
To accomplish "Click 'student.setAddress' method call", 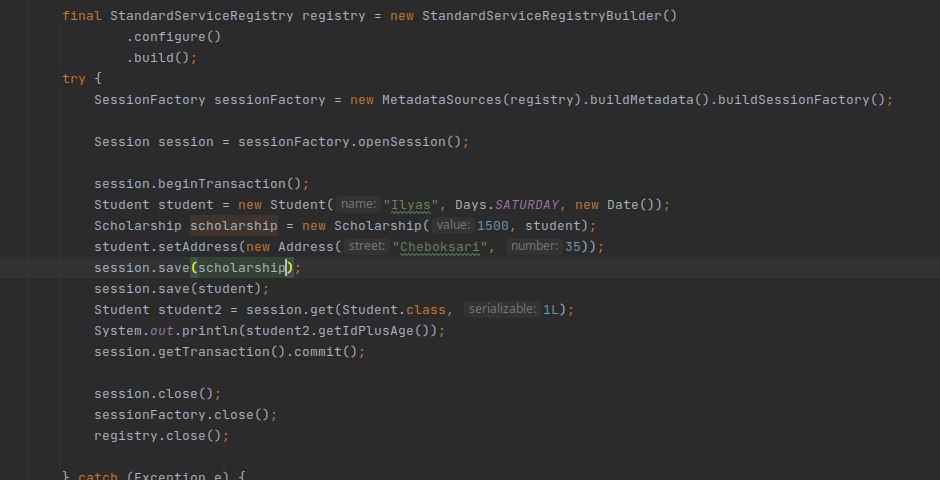I will click(166, 246).
